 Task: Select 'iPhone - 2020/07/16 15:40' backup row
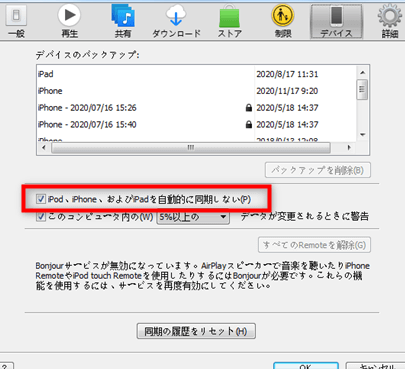pos(197,124)
